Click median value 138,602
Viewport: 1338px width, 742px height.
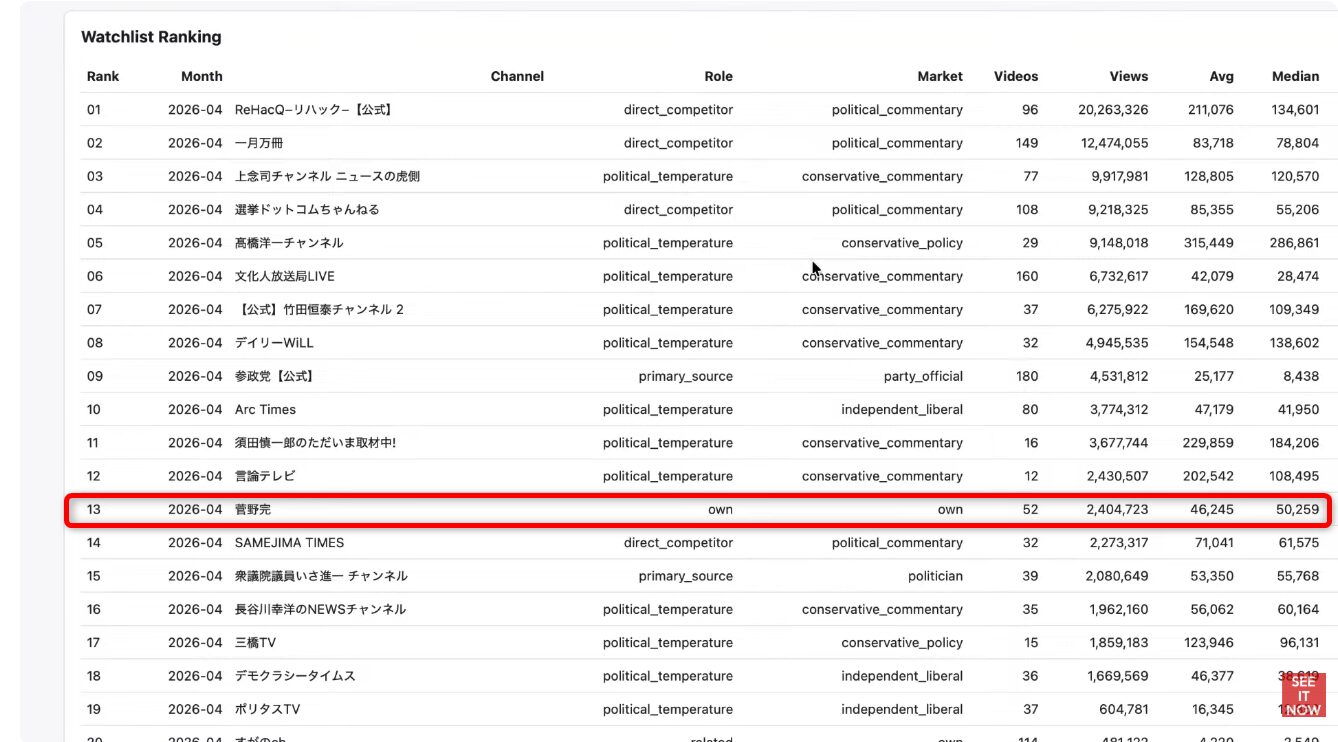pyautogui.click(x=1296, y=343)
